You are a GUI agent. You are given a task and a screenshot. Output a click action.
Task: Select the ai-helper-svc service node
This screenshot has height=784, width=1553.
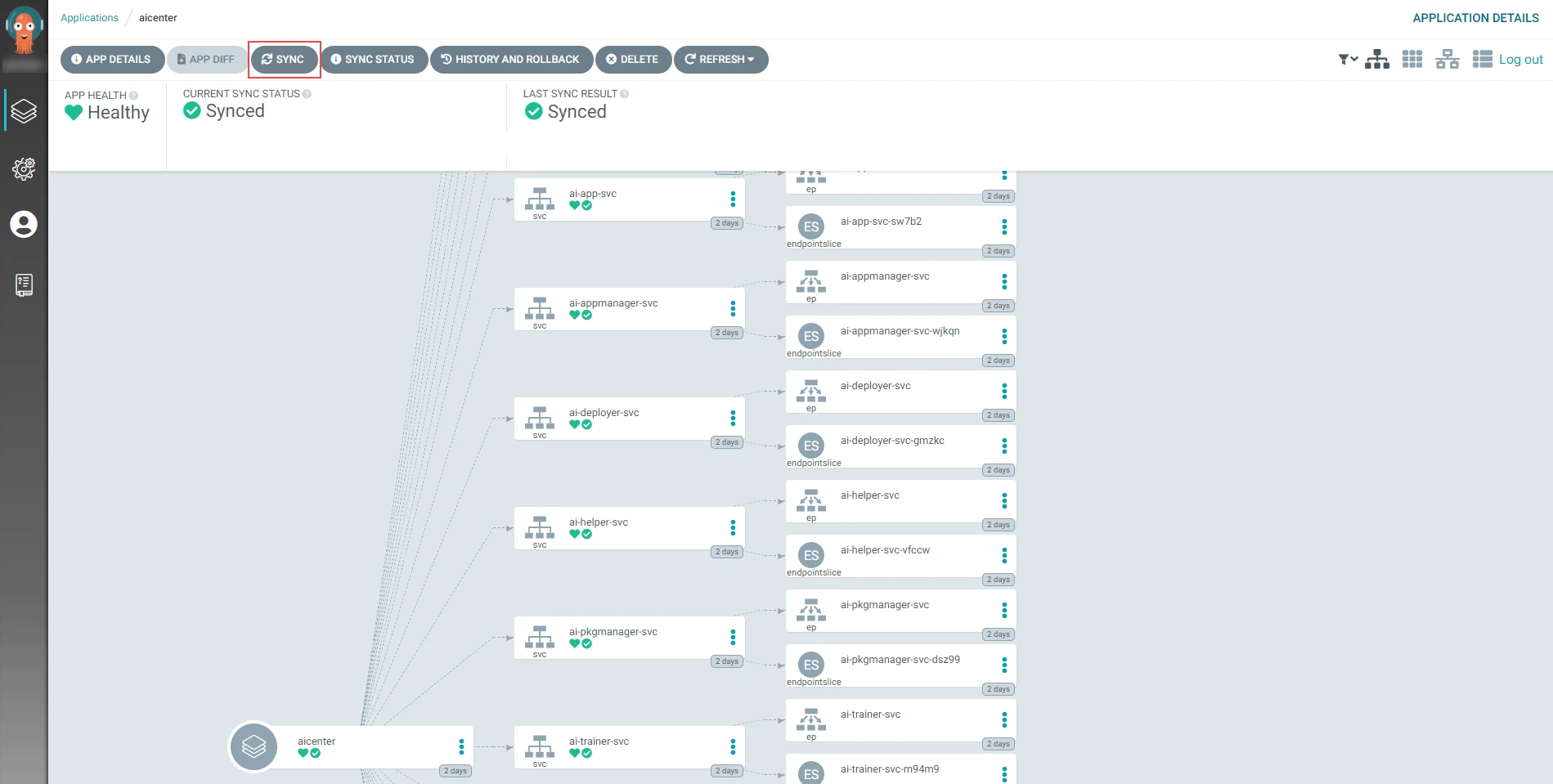point(629,528)
